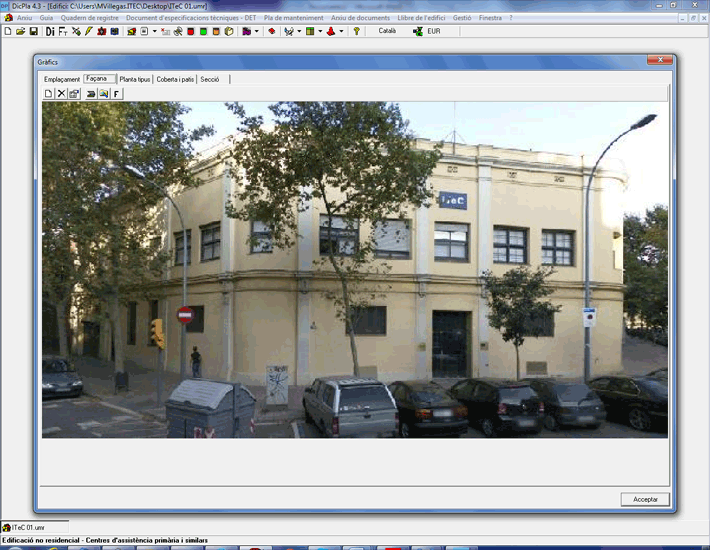Click the delete X icon in Gràfics toolbar
Screen dimensions: 710x550
coord(61,94)
